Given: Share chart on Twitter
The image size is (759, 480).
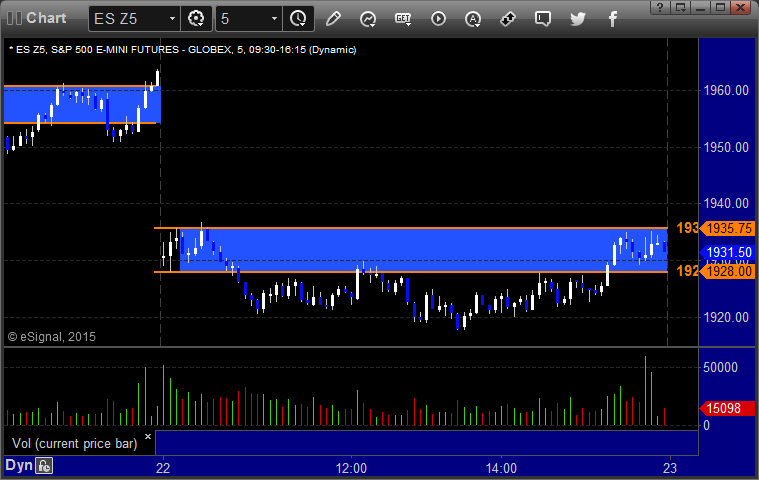Looking at the screenshot, I should (x=577, y=19).
